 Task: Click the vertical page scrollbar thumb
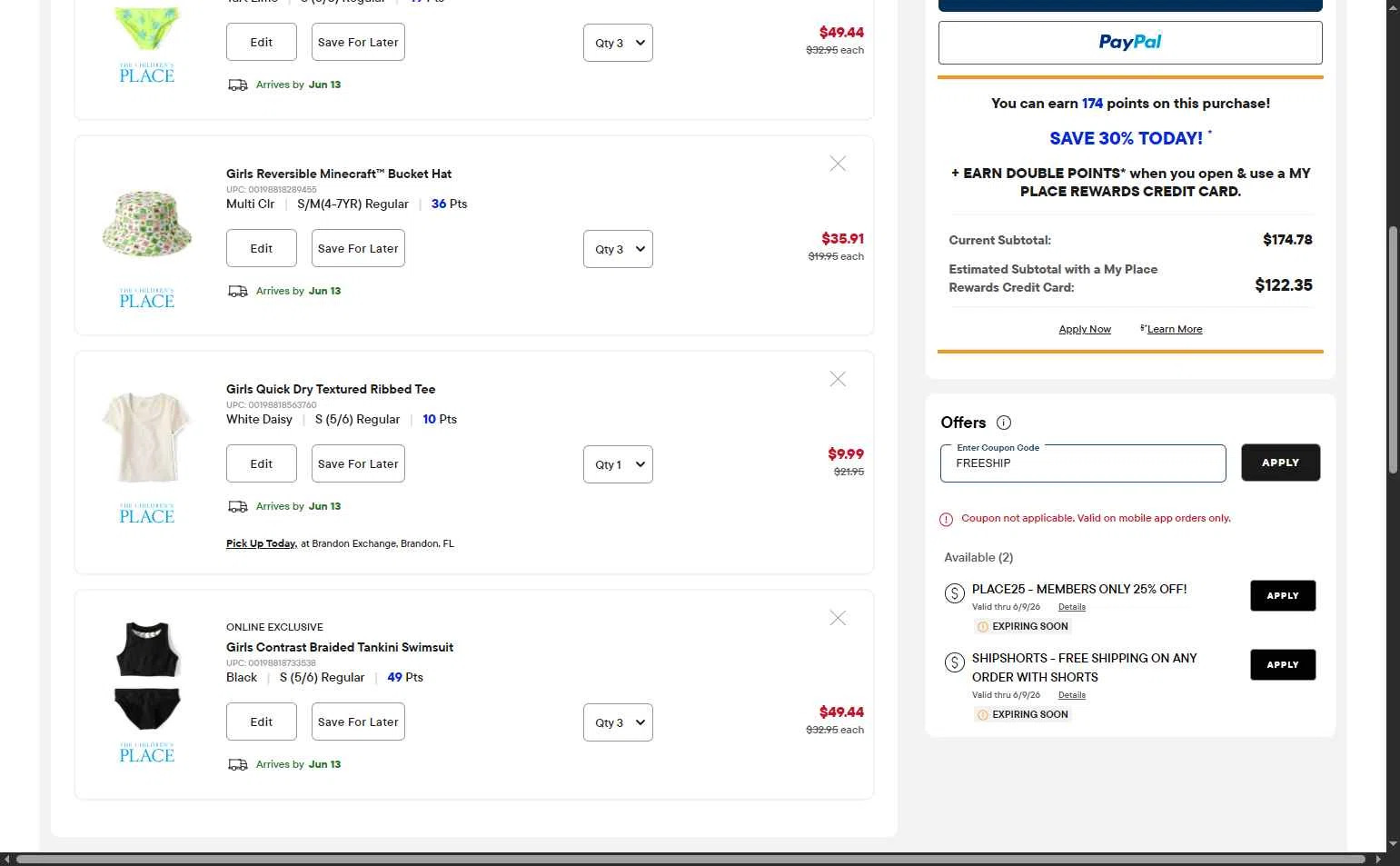point(1393,350)
